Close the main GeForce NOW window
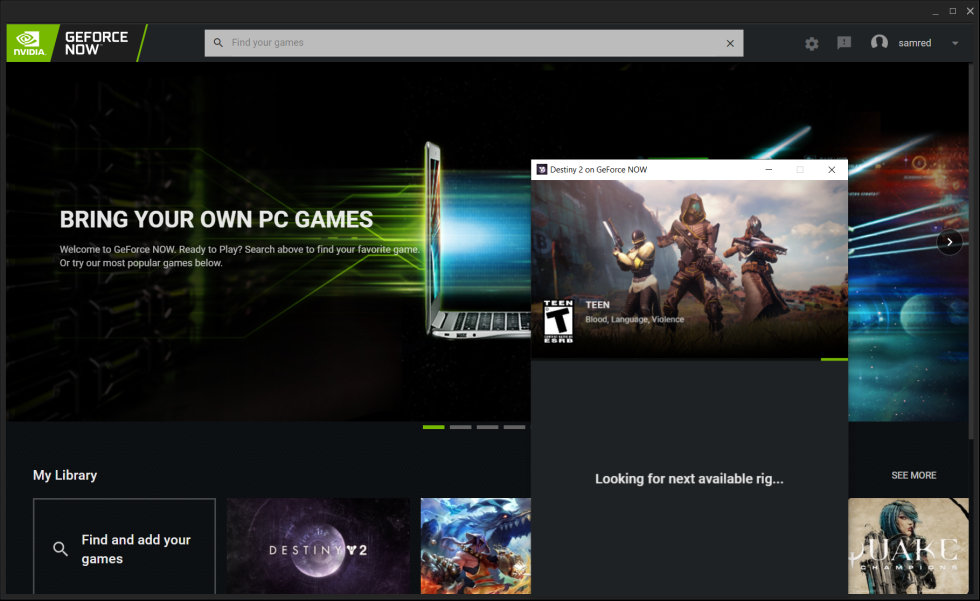 (x=970, y=11)
